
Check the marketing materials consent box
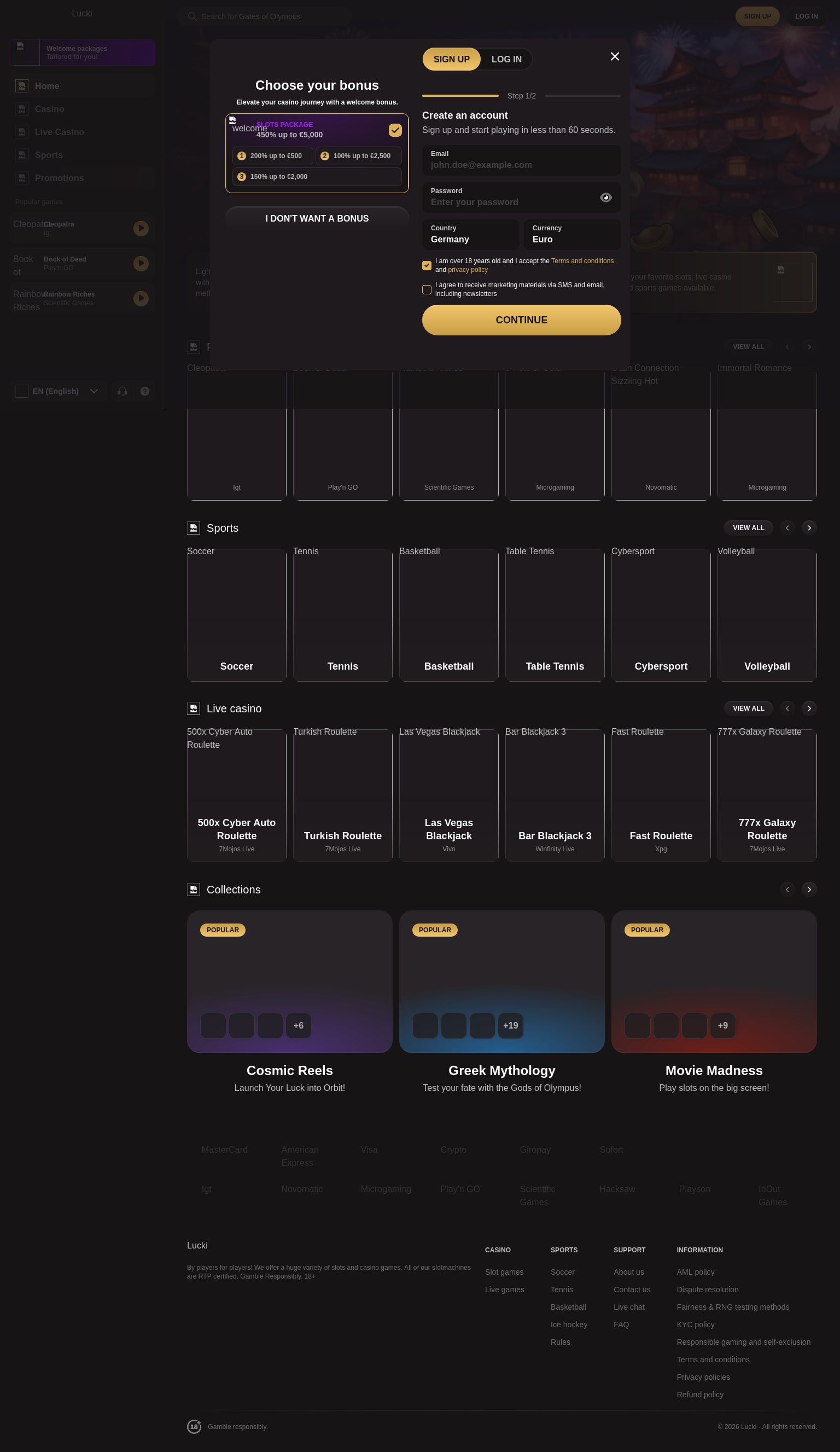(x=427, y=290)
